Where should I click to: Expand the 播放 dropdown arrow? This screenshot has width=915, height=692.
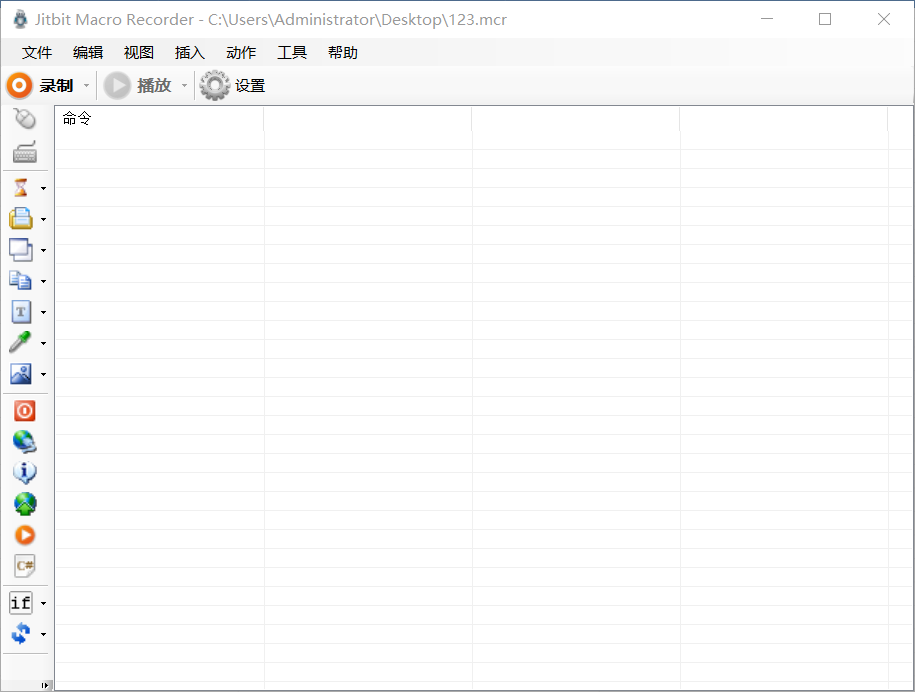coord(184,86)
